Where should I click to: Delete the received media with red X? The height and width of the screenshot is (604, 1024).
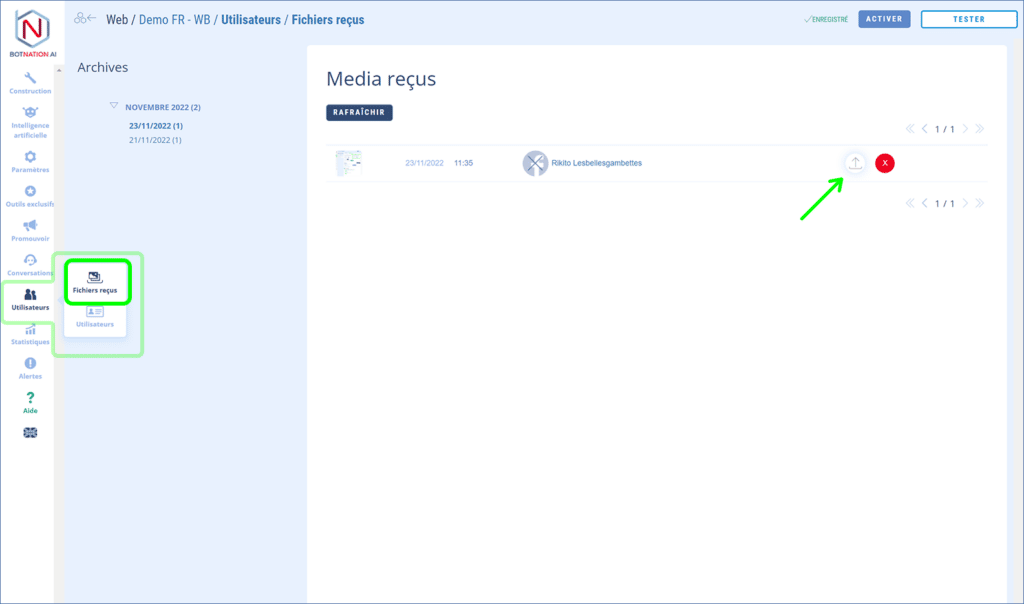[x=885, y=163]
